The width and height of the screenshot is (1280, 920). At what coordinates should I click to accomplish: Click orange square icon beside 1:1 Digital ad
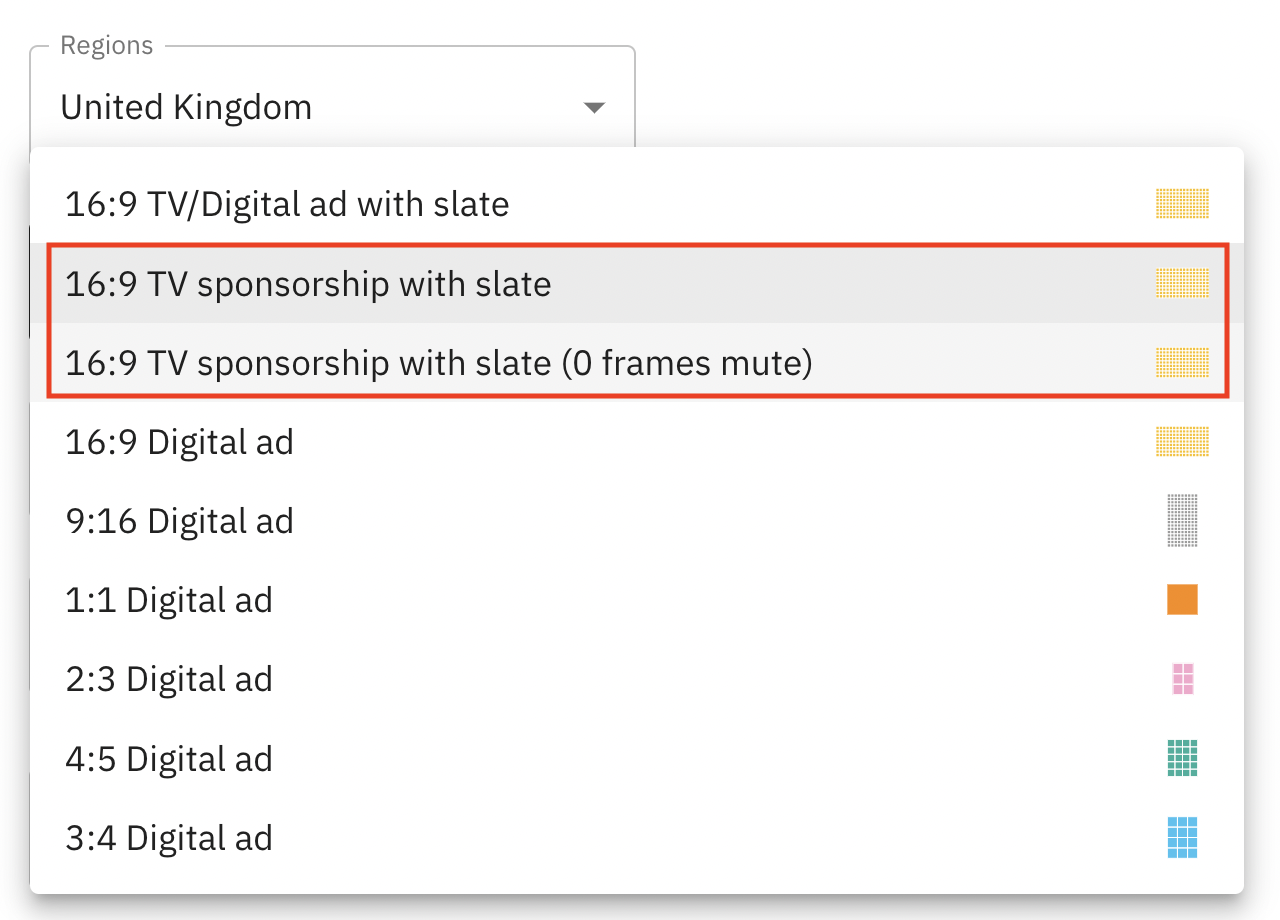click(x=1182, y=600)
